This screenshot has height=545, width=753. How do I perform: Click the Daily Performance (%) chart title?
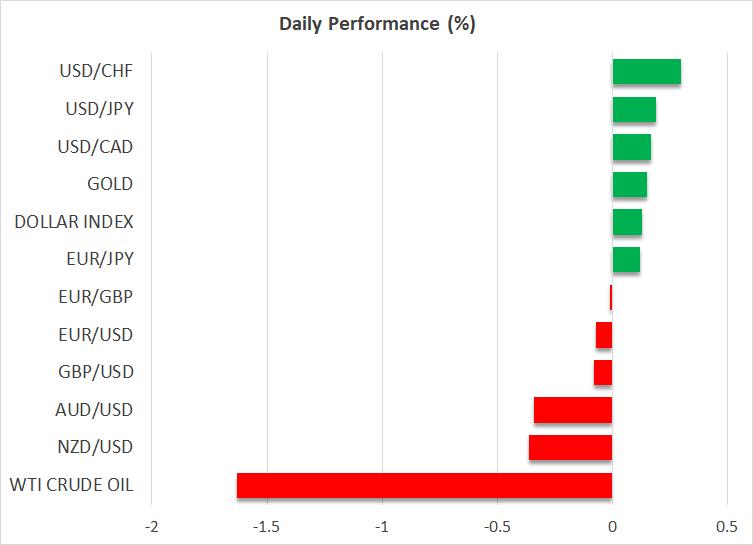pyautogui.click(x=376, y=24)
